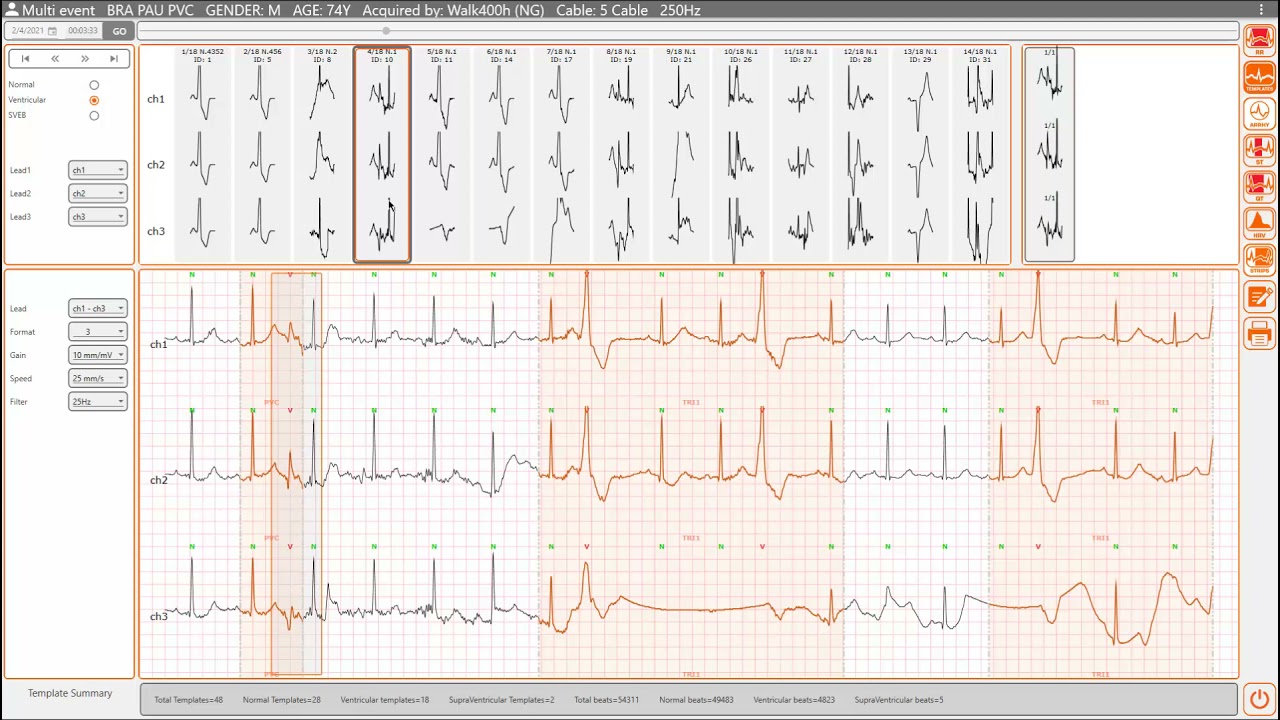The width and height of the screenshot is (1280, 720).
Task: Select template 10/18 ID: 26
Action: 741,155
